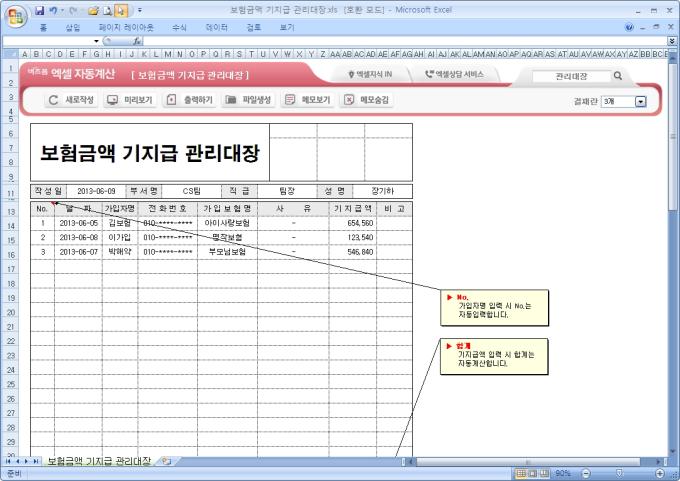This screenshot has height=481, width=680.
Task: Click row header 20
Action: click(x=10, y=312)
